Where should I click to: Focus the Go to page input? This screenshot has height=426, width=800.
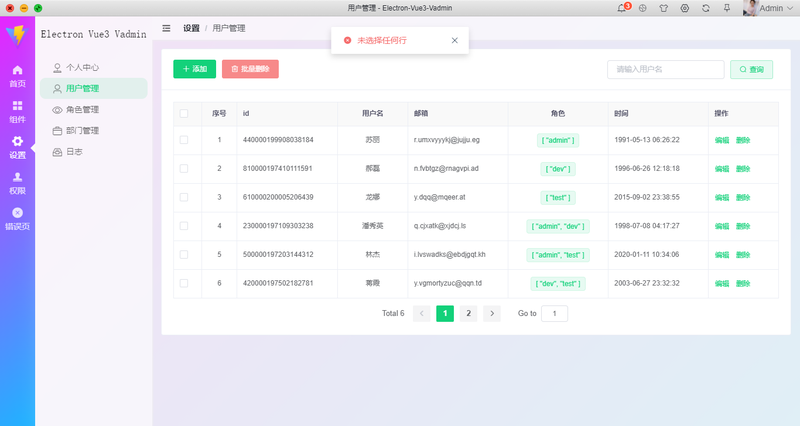tap(555, 313)
